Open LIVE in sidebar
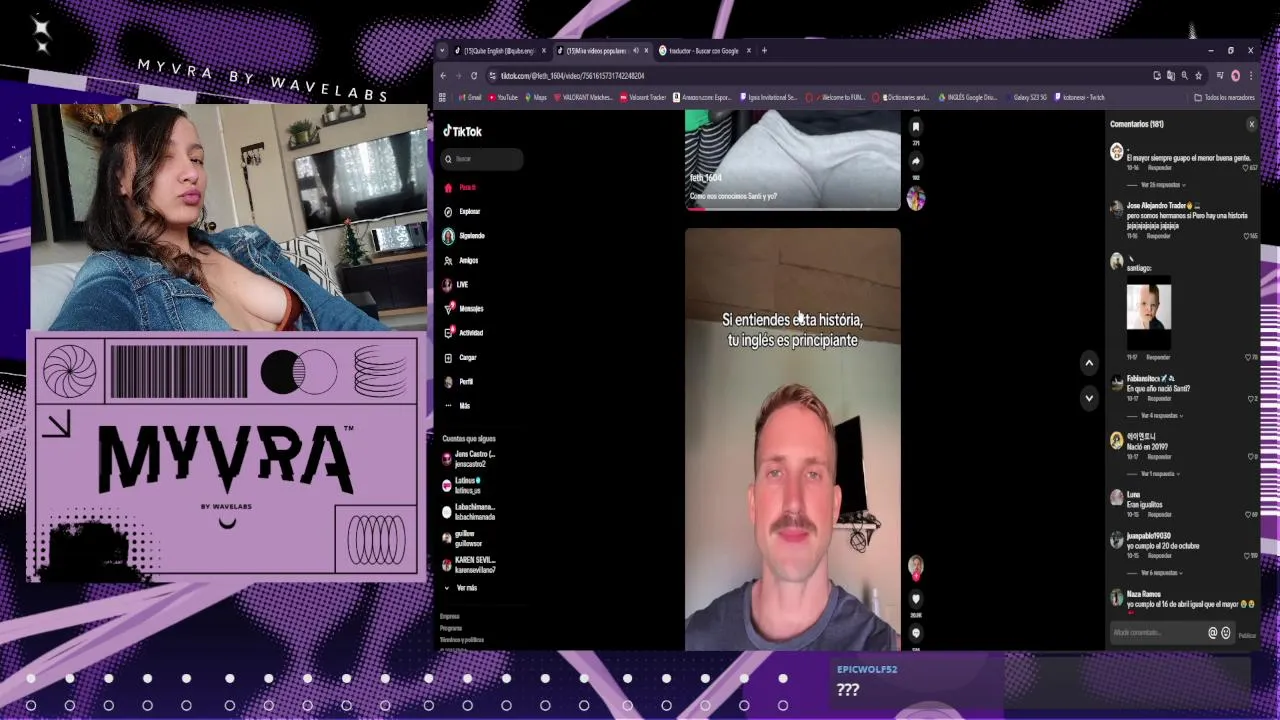This screenshot has height=720, width=1280. (x=456, y=284)
